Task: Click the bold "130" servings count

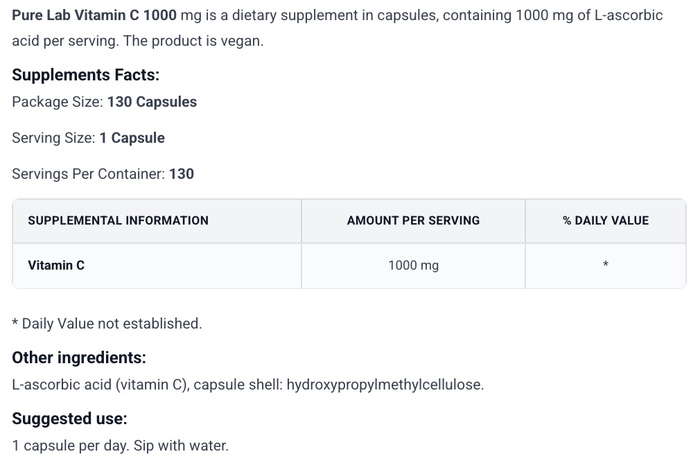Action: (182, 174)
